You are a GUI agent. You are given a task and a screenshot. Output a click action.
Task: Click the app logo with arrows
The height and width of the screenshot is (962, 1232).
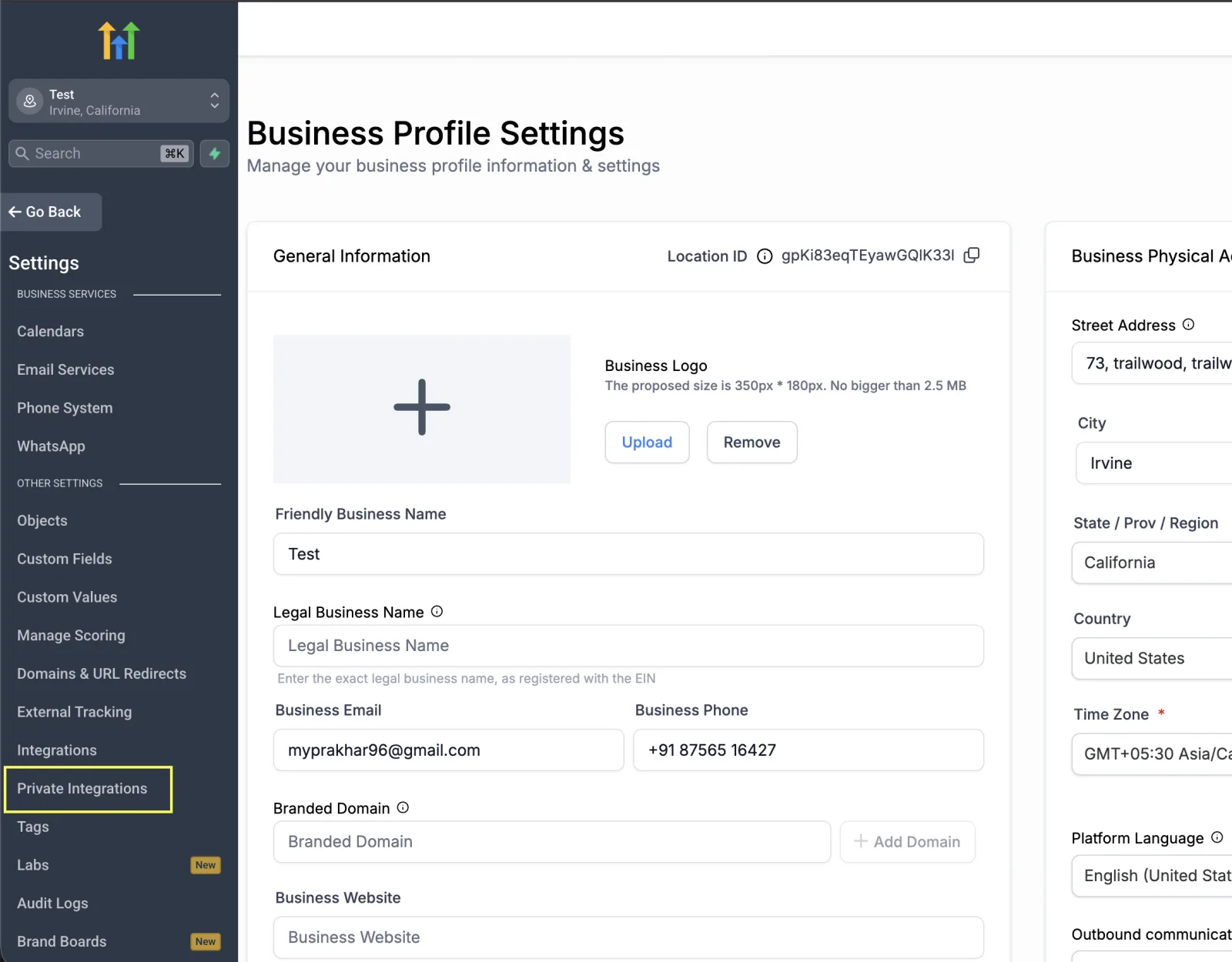pos(119,40)
